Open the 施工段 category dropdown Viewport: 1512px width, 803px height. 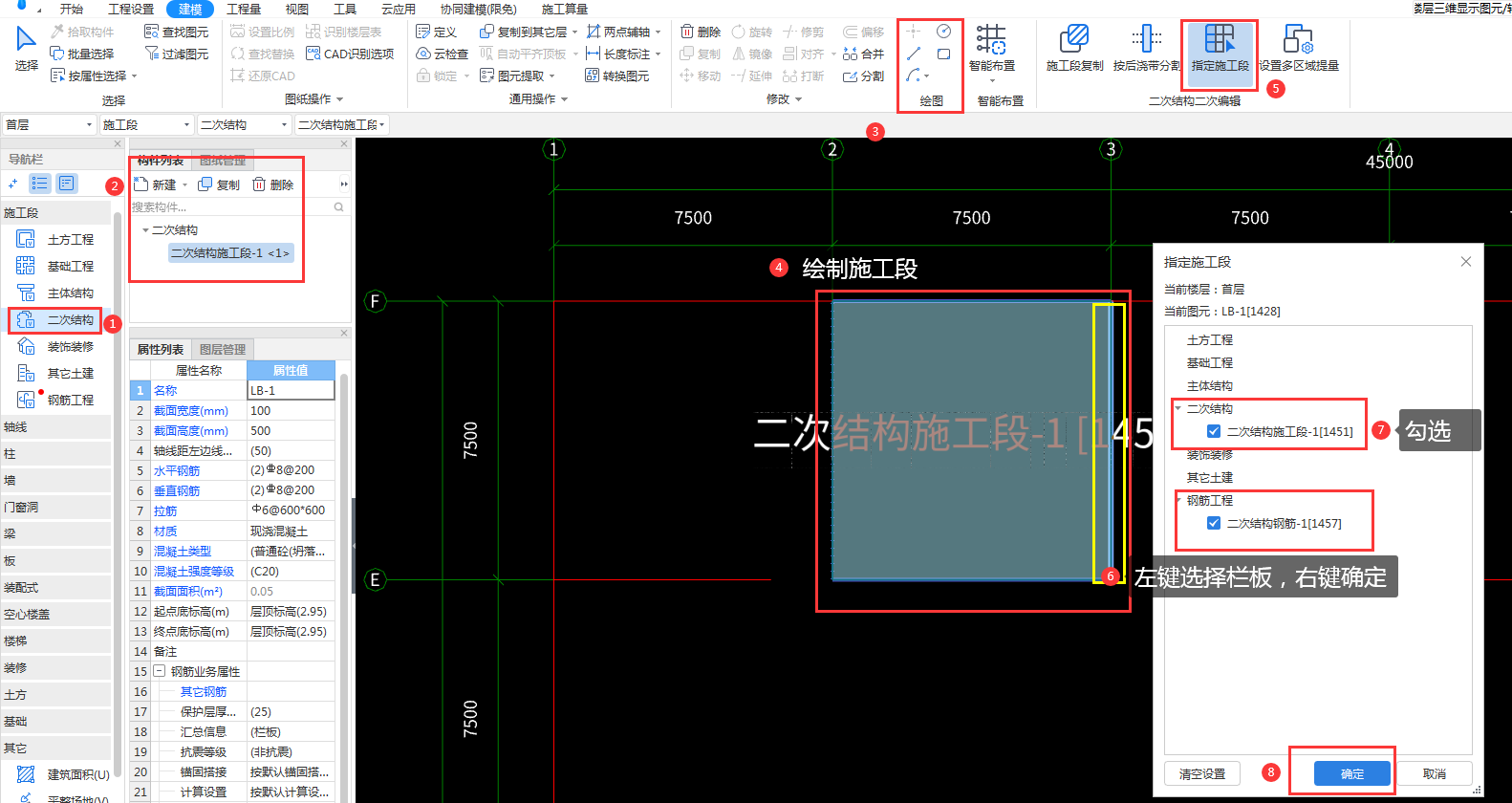[x=146, y=125]
